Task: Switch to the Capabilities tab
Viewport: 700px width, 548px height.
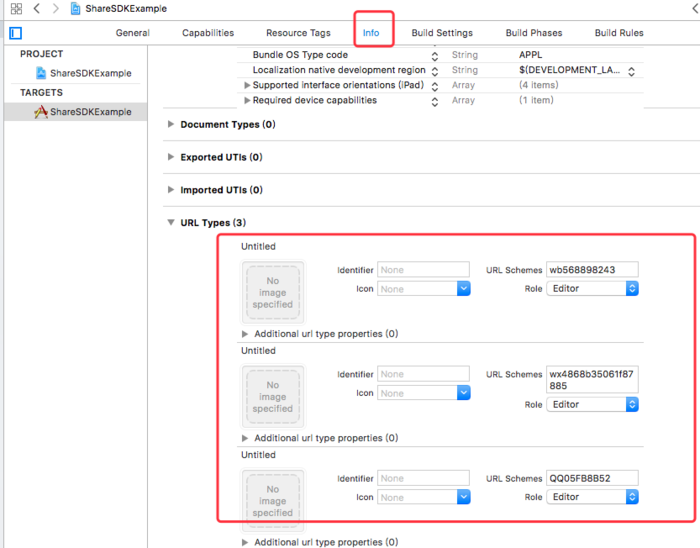Action: pos(208,33)
